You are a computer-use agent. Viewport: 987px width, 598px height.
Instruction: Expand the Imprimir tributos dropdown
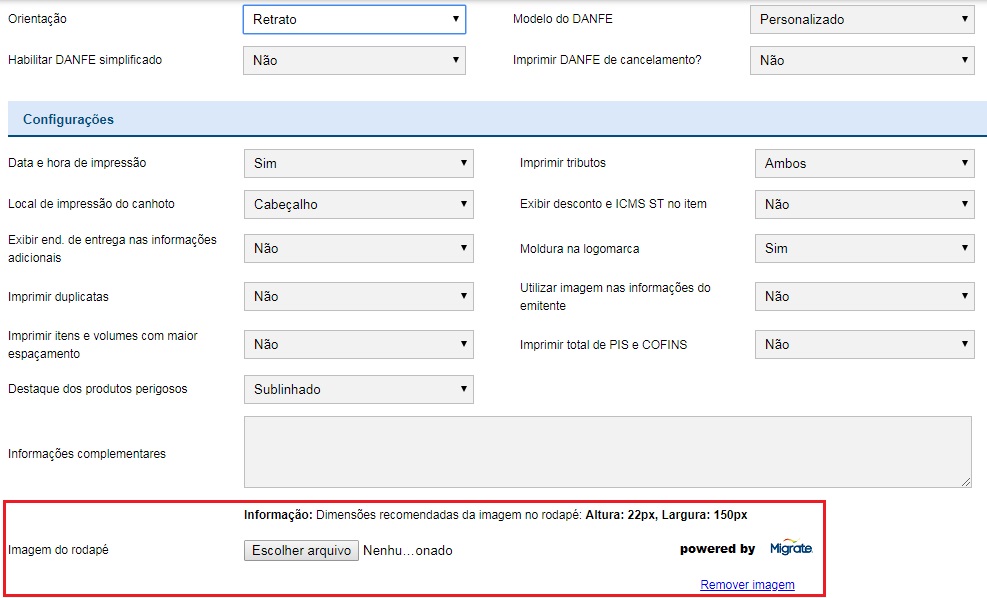tap(864, 163)
